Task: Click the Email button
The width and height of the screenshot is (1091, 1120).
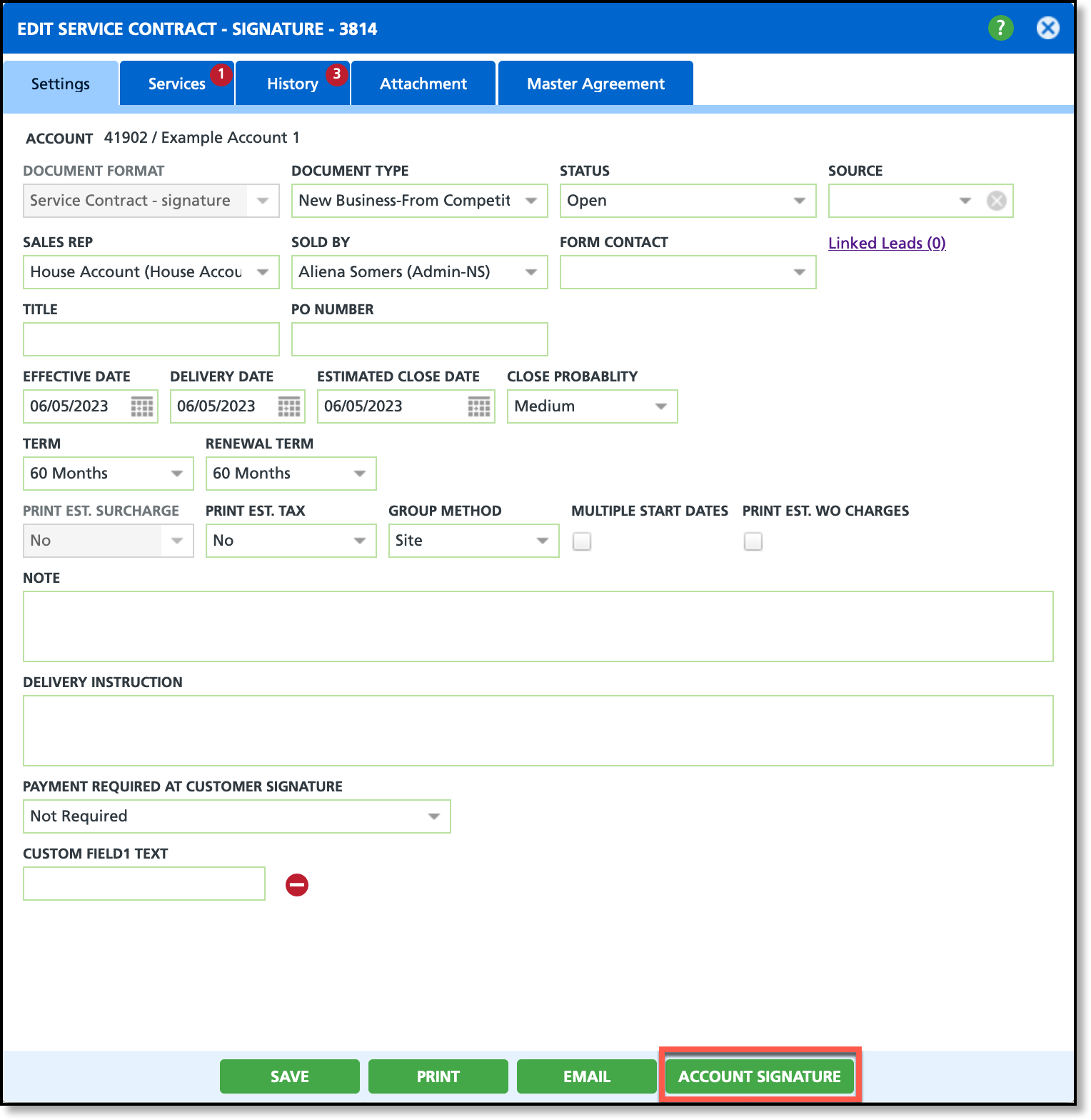Action: click(587, 1076)
